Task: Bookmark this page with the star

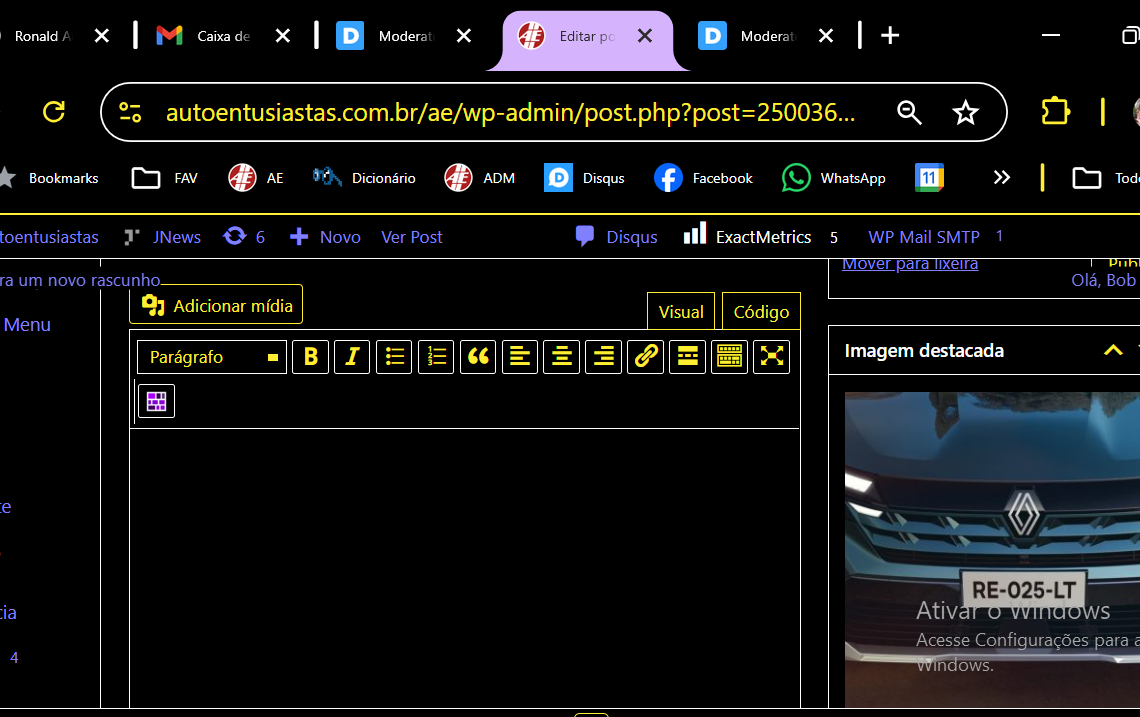Action: pyautogui.click(x=965, y=113)
